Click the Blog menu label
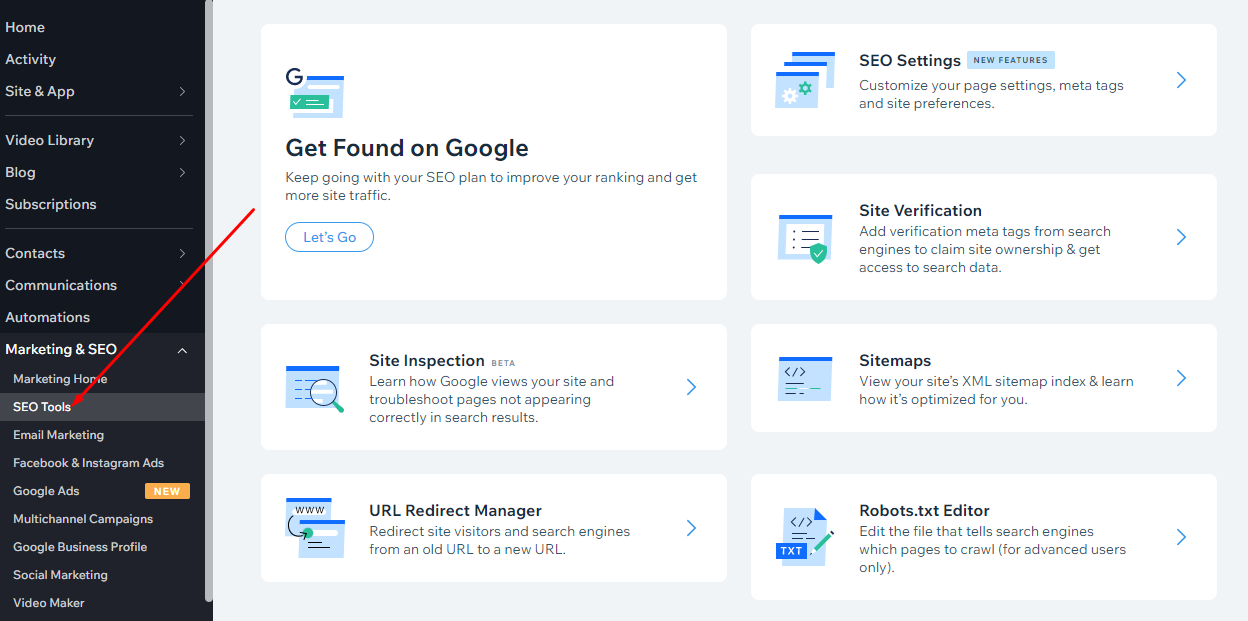This screenshot has width=1248, height=621. click(20, 172)
